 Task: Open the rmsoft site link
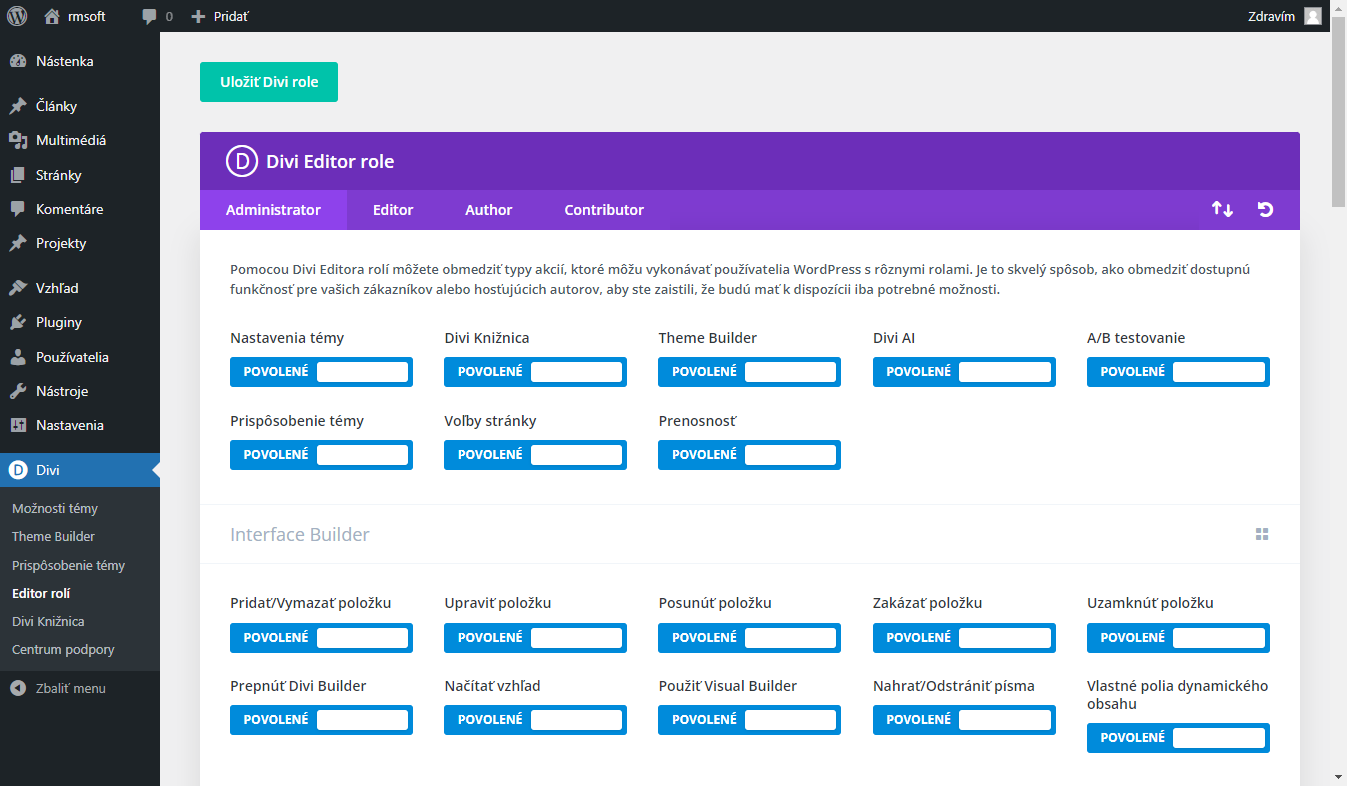87,16
